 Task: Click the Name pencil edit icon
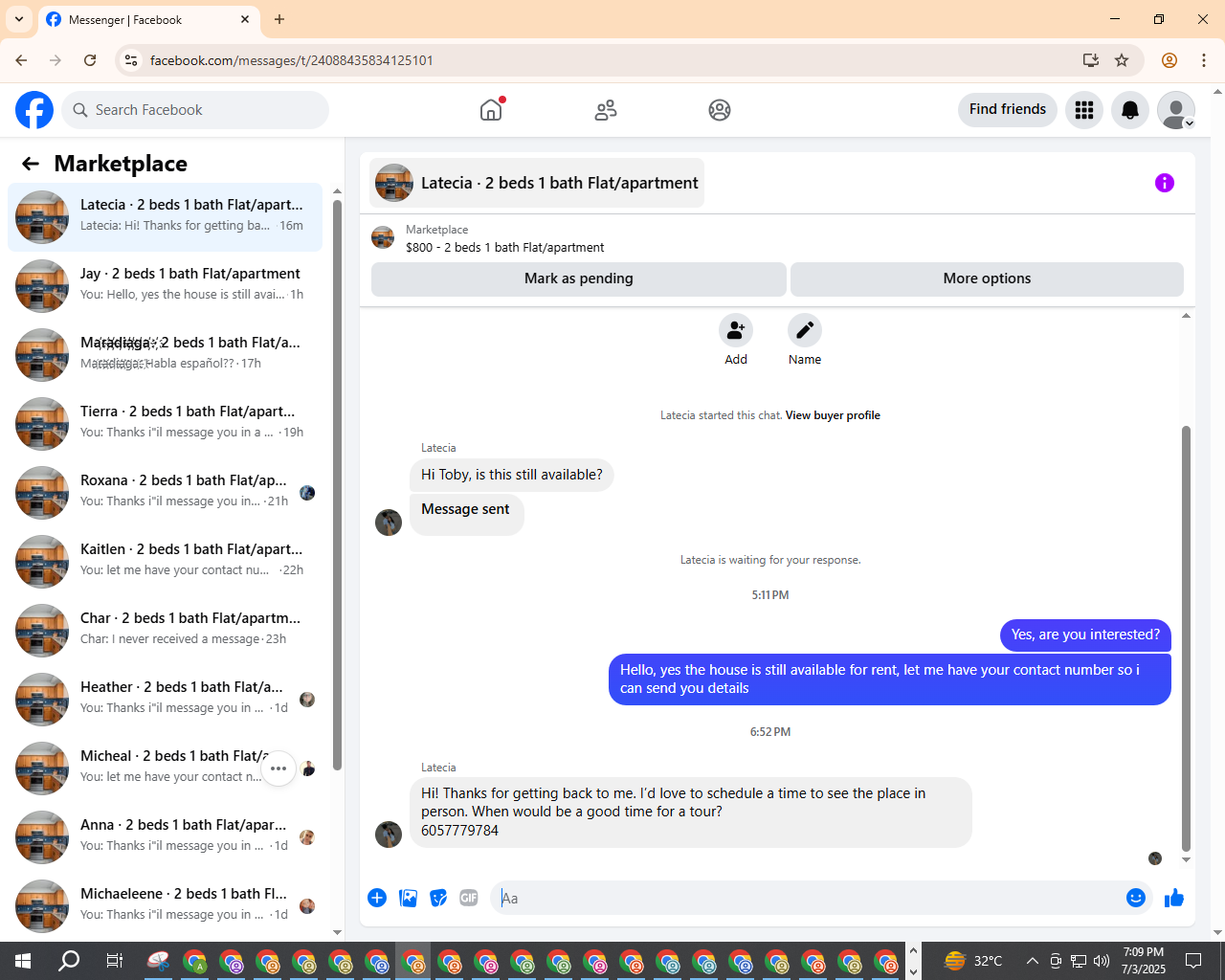tap(805, 330)
